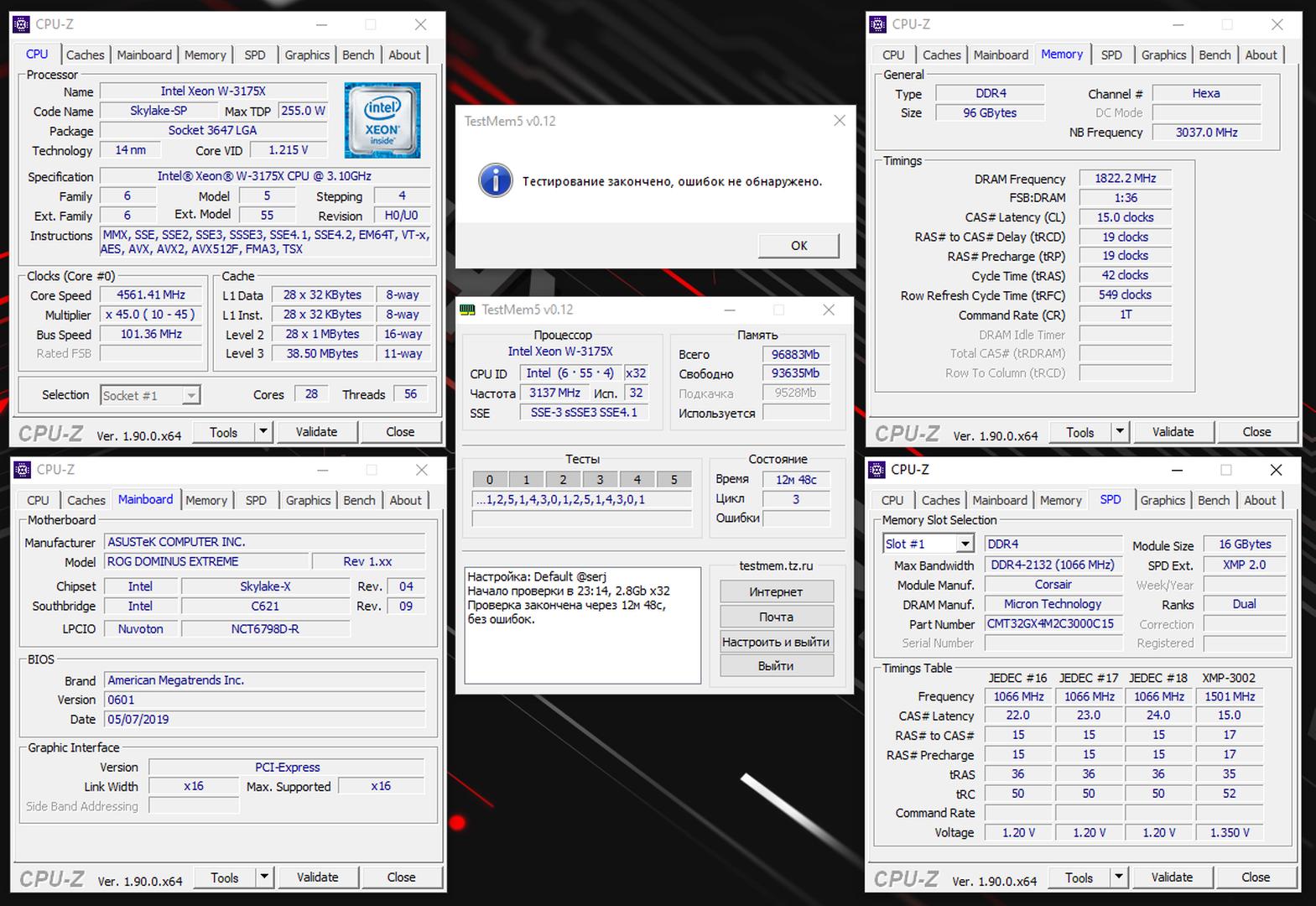Select Memory tab in bottom-right SPD window
Screen dimensions: 1316x906
pos(1060,500)
